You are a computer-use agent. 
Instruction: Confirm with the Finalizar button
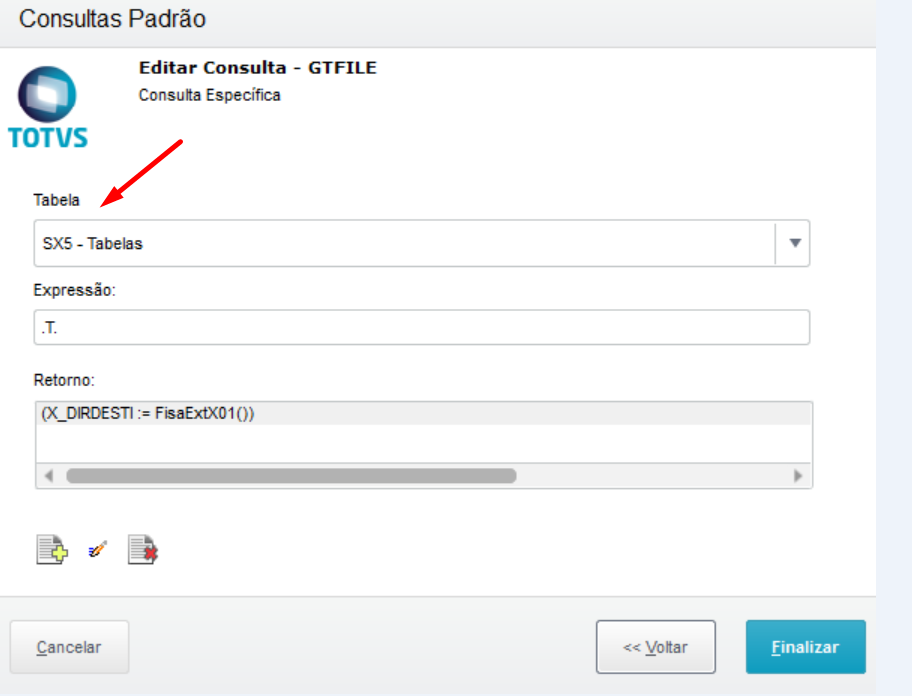(806, 647)
